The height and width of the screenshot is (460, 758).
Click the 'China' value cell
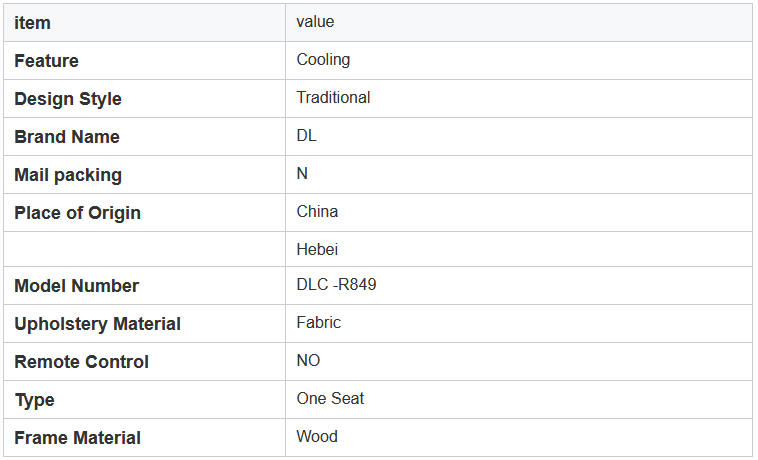(x=519, y=213)
